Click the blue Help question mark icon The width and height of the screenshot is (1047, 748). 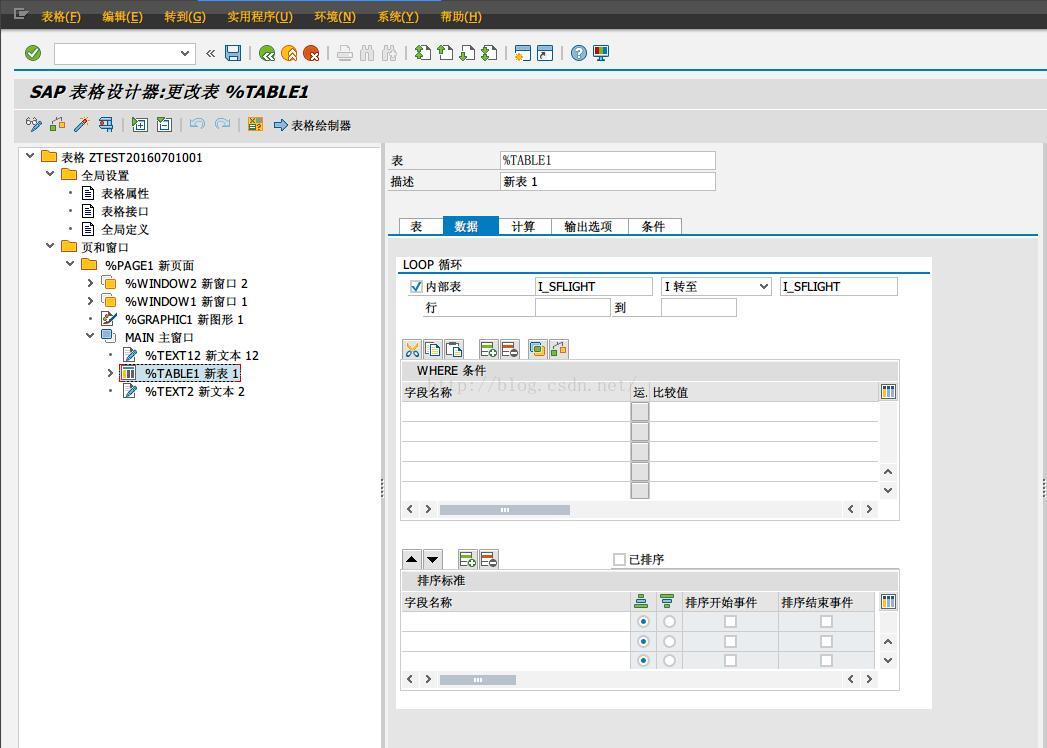[579, 53]
